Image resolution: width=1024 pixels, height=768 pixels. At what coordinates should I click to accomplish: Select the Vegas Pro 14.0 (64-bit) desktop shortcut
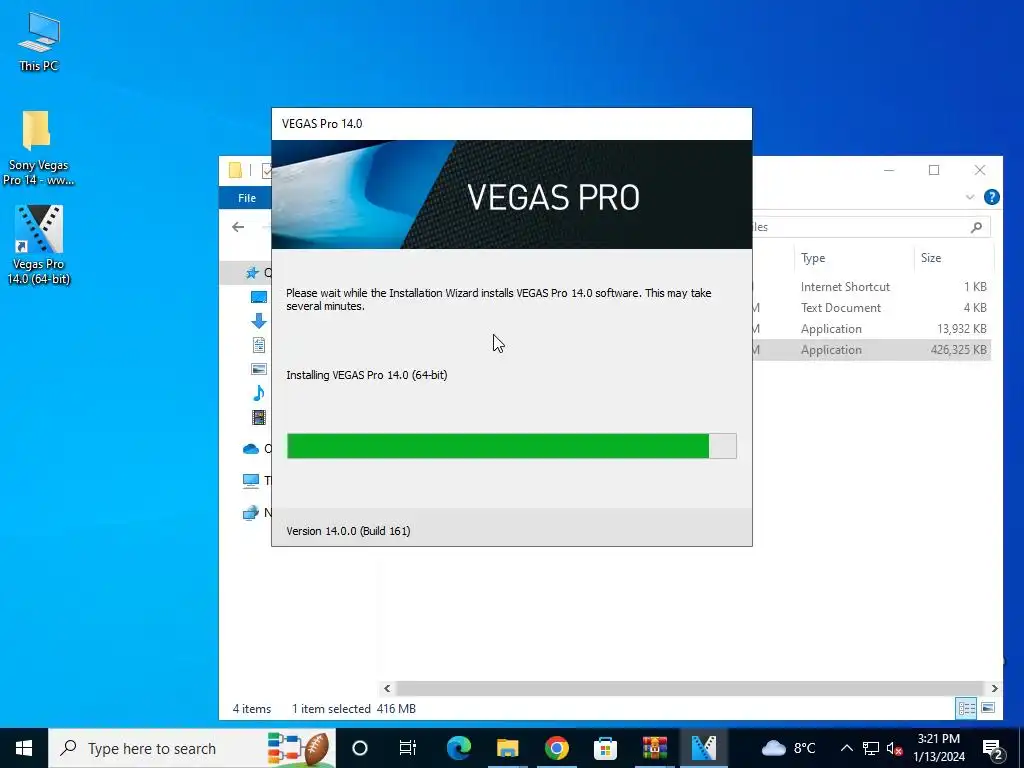pyautogui.click(x=39, y=245)
